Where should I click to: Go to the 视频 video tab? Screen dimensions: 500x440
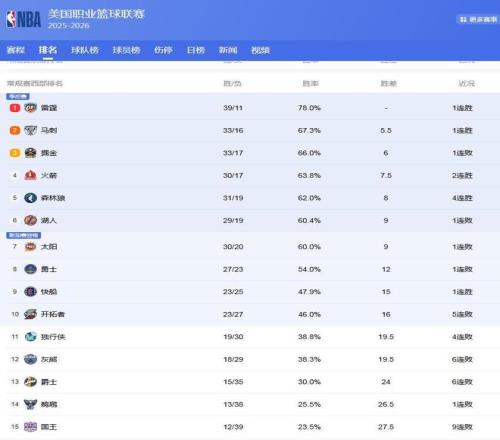[260, 50]
